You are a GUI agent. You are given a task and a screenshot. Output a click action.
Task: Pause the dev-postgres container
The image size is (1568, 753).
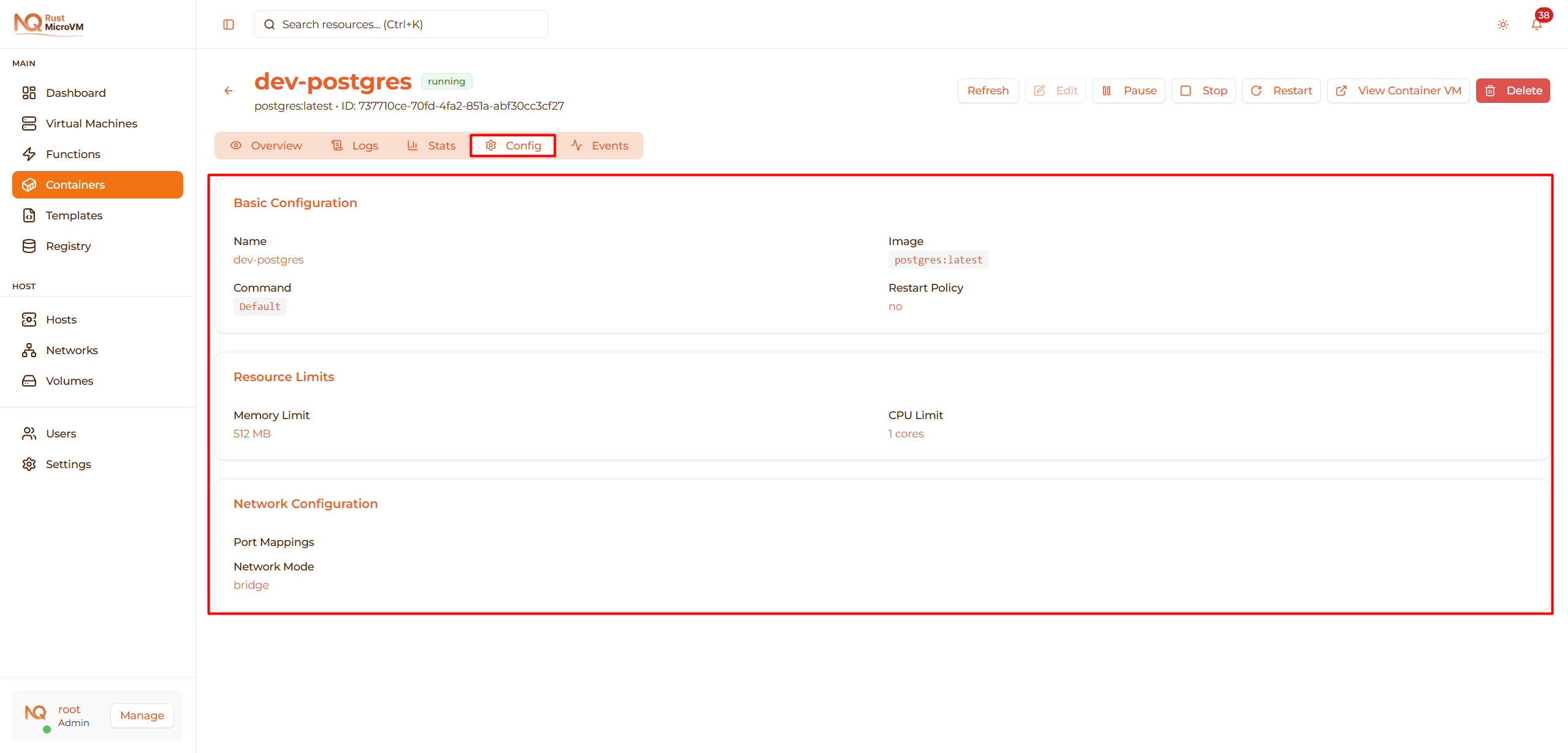click(x=1128, y=90)
